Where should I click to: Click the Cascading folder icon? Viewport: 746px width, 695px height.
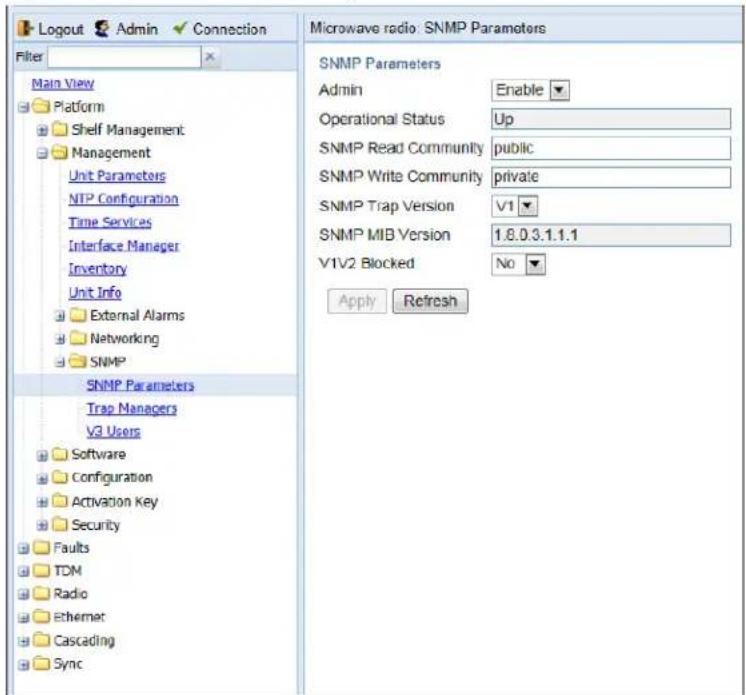click(42, 640)
